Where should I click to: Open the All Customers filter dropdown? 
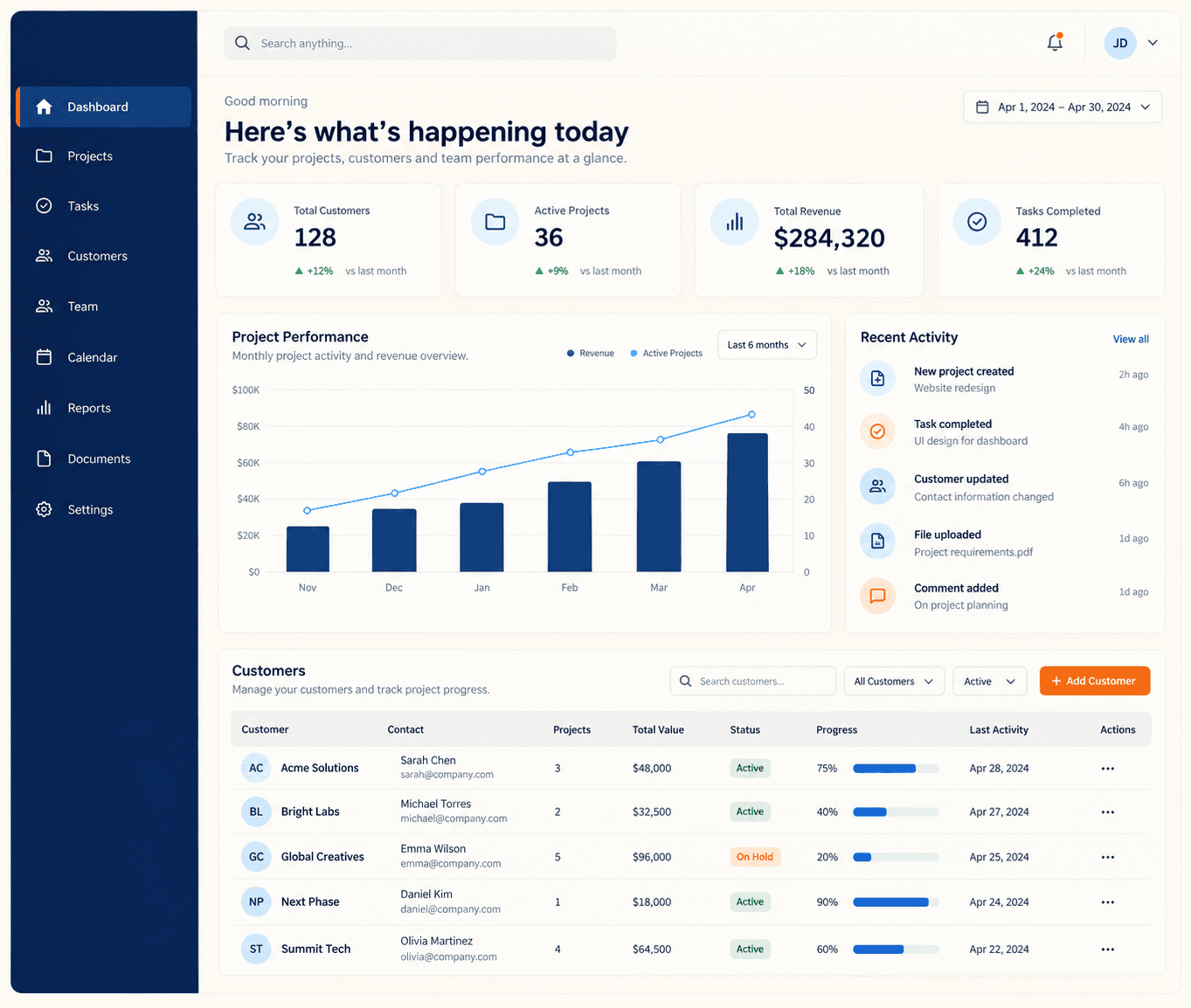[894, 681]
